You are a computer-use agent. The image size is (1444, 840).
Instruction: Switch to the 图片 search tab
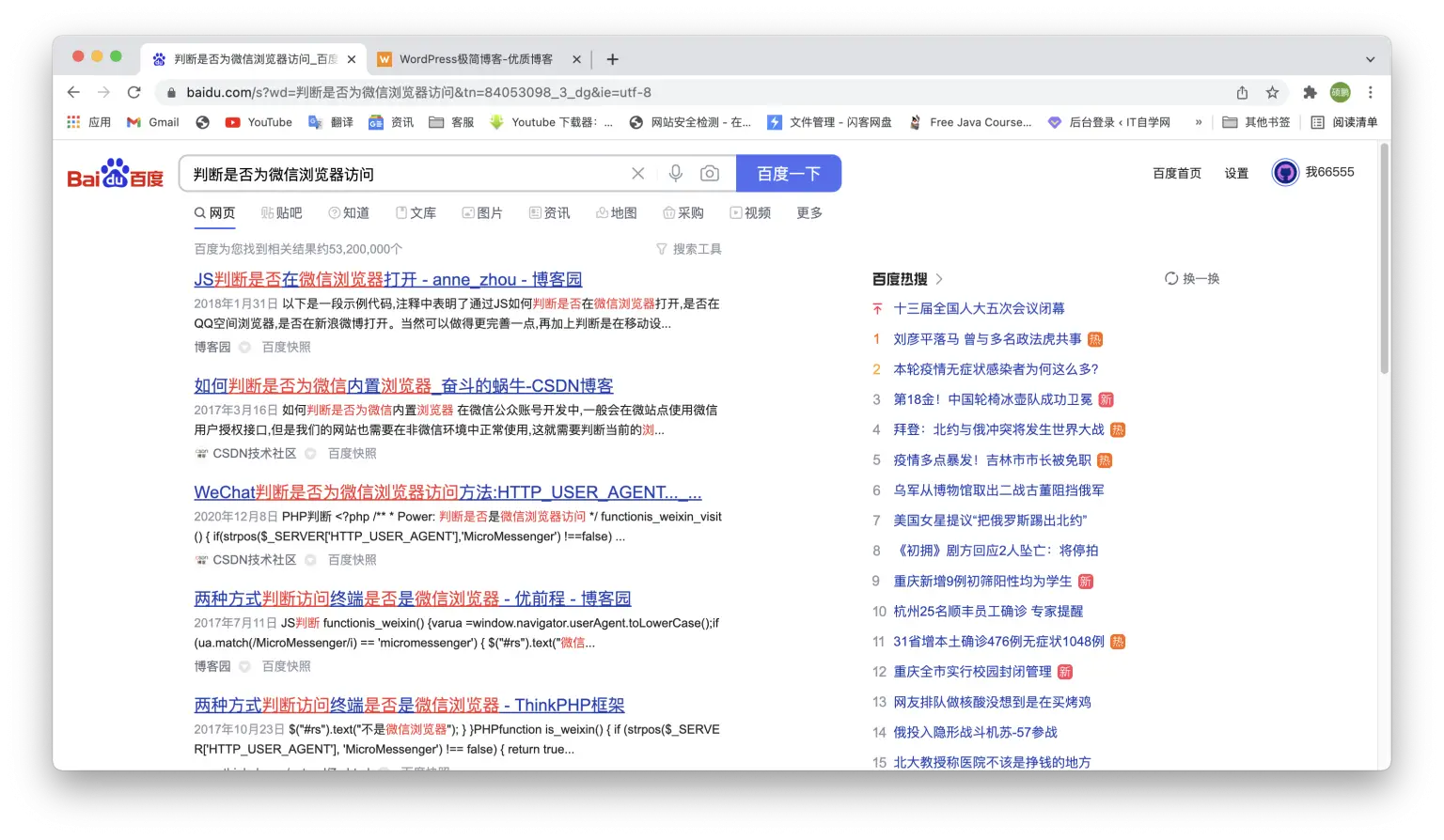click(482, 212)
